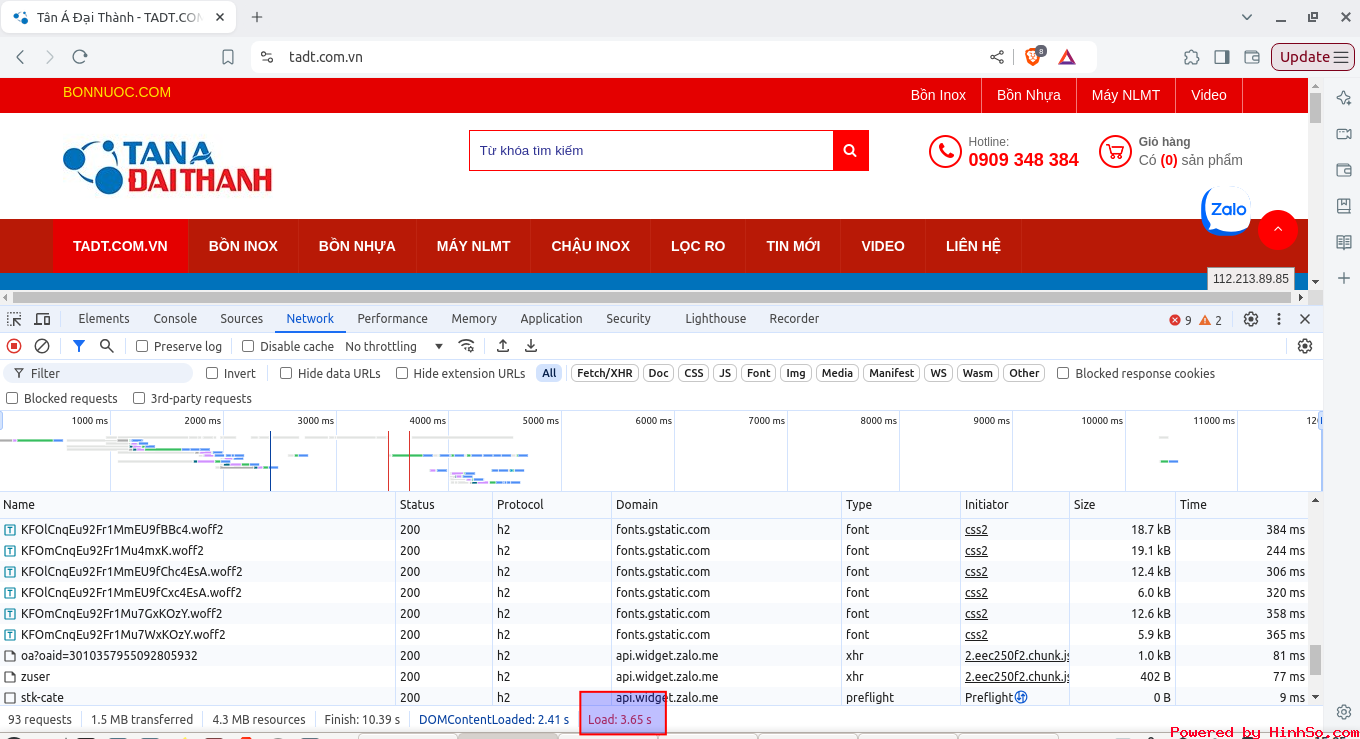The height and width of the screenshot is (739, 1360).
Task: Reload the page
Action: (x=80, y=57)
